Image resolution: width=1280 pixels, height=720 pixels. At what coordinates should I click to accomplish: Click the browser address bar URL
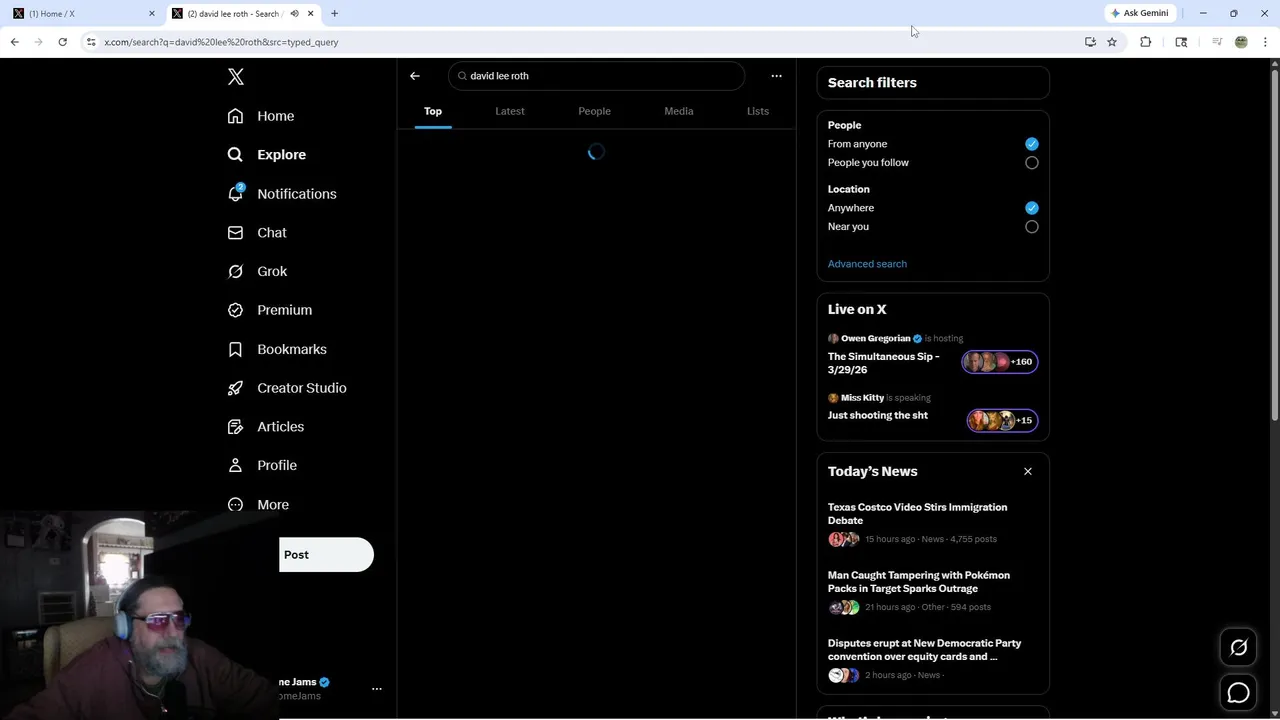(x=221, y=42)
